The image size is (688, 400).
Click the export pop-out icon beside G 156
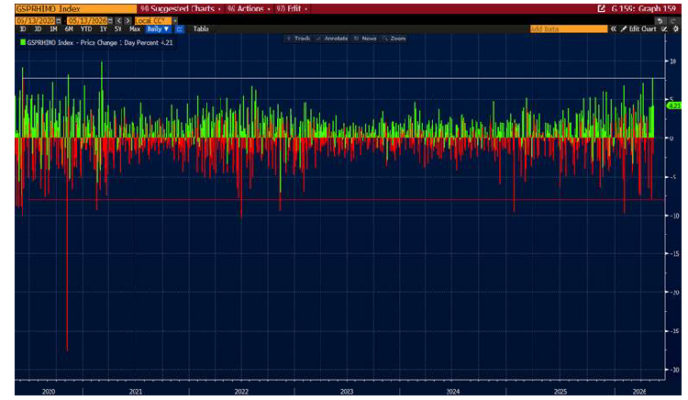(602, 8)
